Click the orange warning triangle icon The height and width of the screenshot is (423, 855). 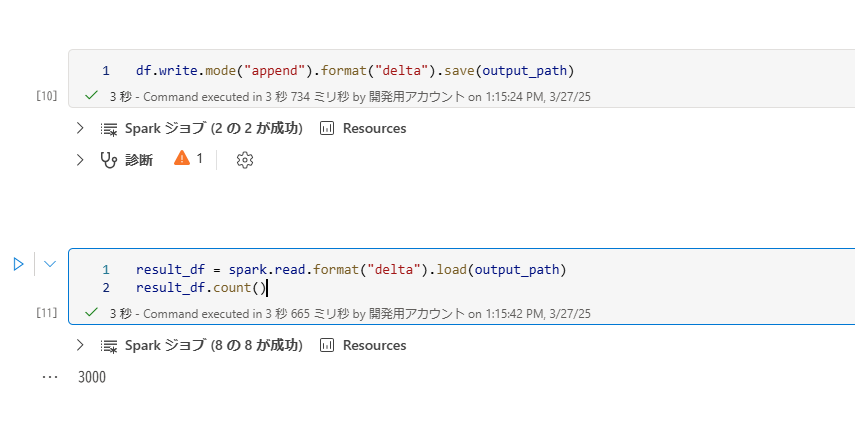tap(181, 158)
